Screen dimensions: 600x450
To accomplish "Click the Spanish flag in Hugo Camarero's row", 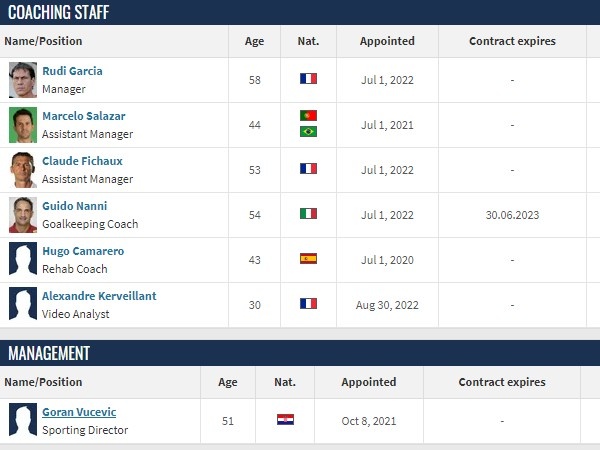I will click(308, 258).
